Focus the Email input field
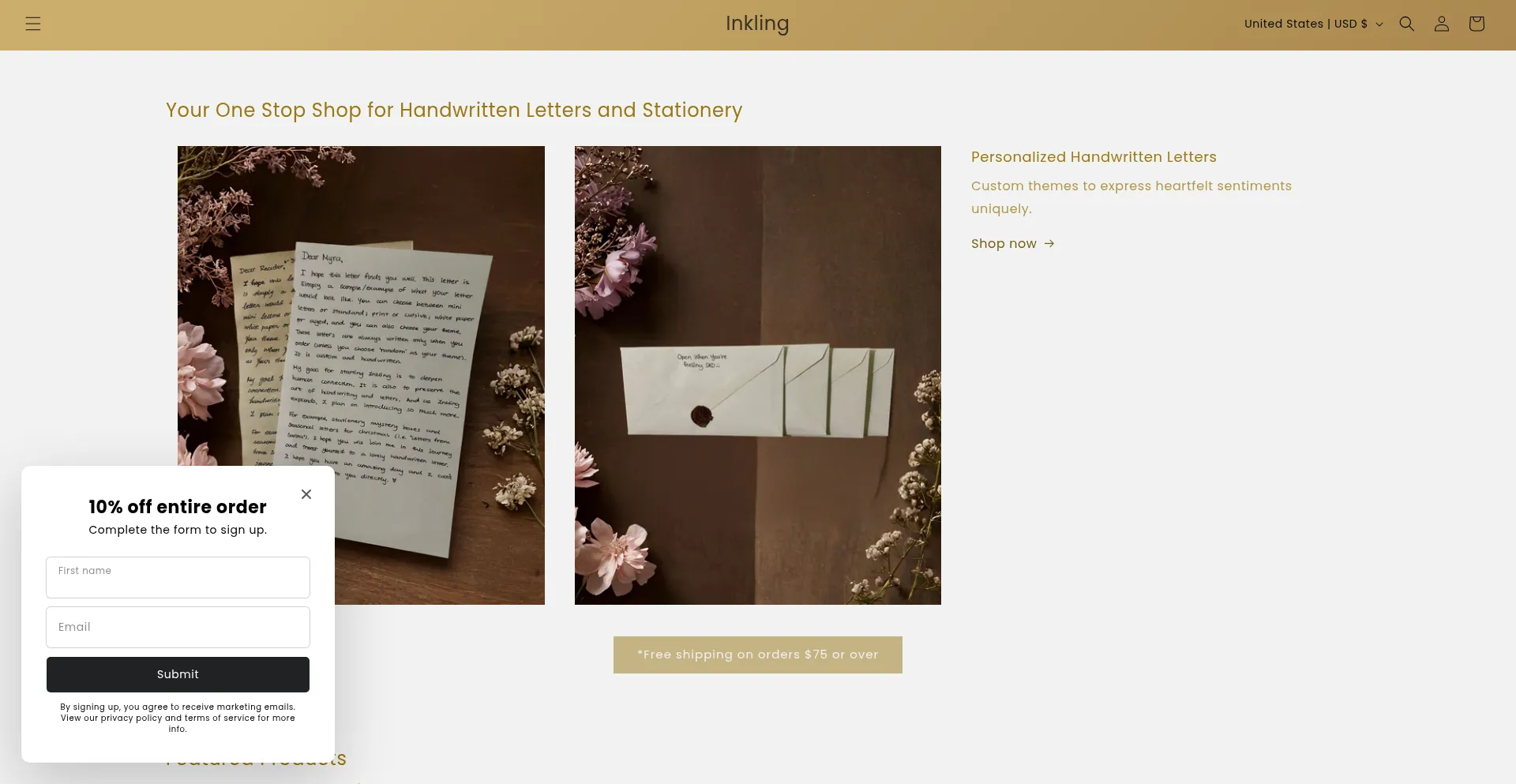The width and height of the screenshot is (1516, 784). coord(178,627)
